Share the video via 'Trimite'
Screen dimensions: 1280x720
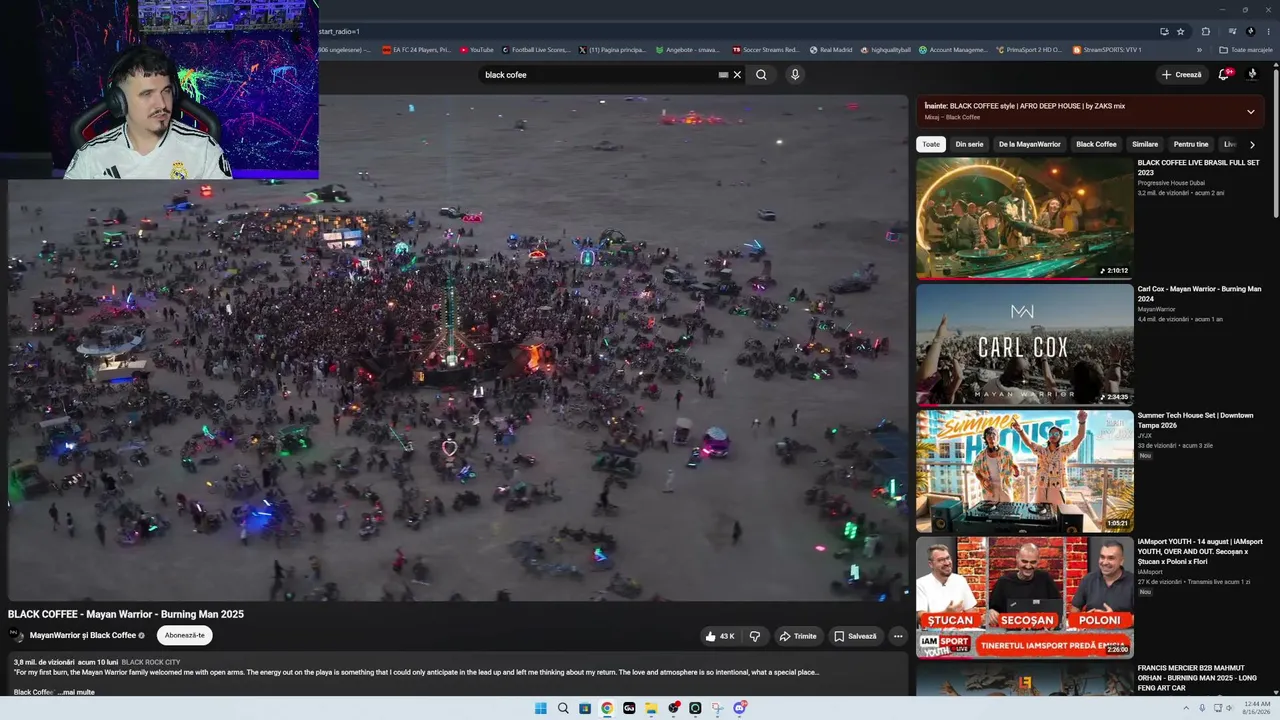[x=798, y=636]
